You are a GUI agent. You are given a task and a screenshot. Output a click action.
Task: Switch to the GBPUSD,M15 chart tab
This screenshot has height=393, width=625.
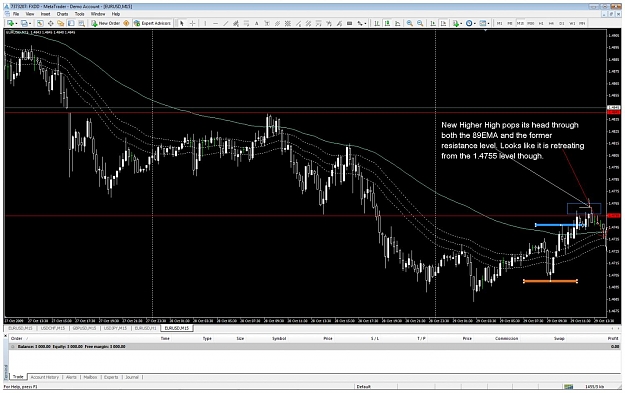[x=84, y=328]
